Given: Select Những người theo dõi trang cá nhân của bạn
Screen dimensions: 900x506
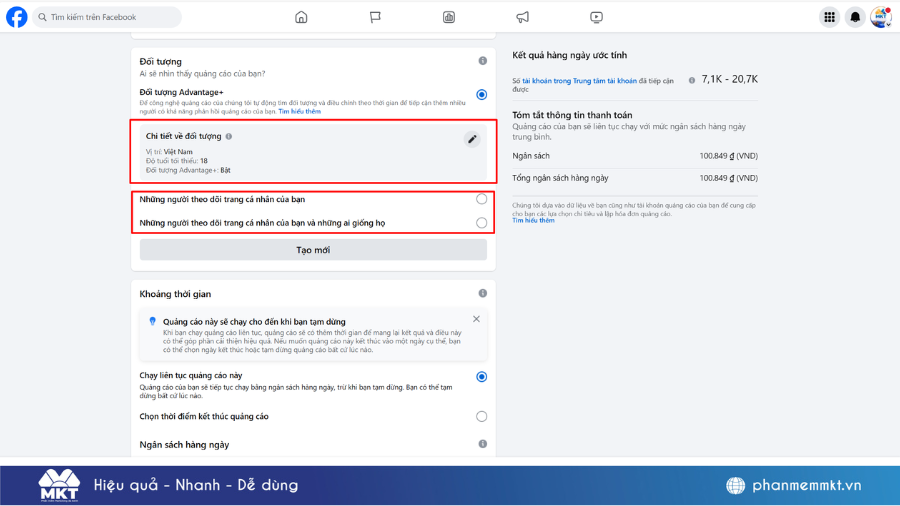Looking at the screenshot, I should [x=482, y=199].
